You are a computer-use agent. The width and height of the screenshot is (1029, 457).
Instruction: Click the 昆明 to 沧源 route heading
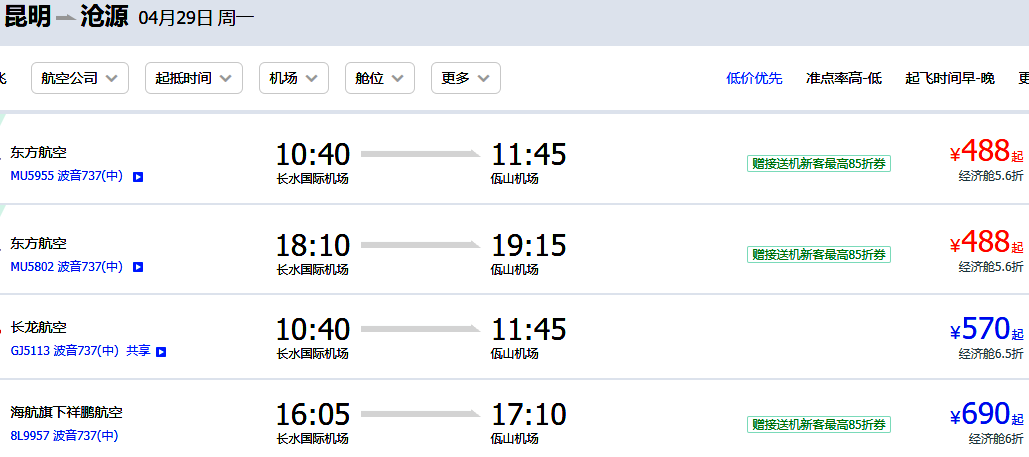66,17
